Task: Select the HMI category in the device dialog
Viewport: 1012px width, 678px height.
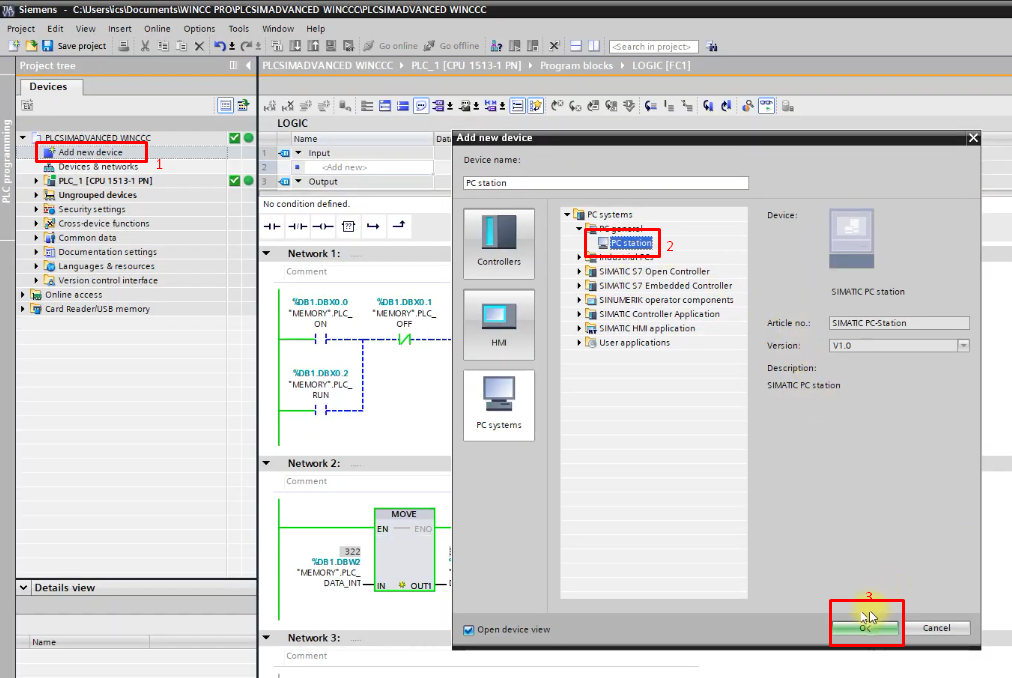Action: tap(499, 325)
